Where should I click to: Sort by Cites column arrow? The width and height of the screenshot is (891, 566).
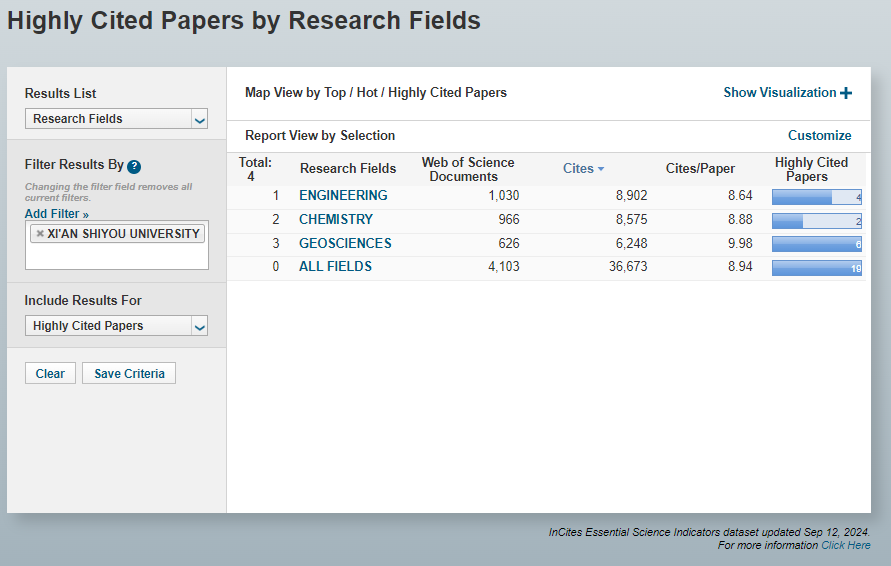point(601,169)
